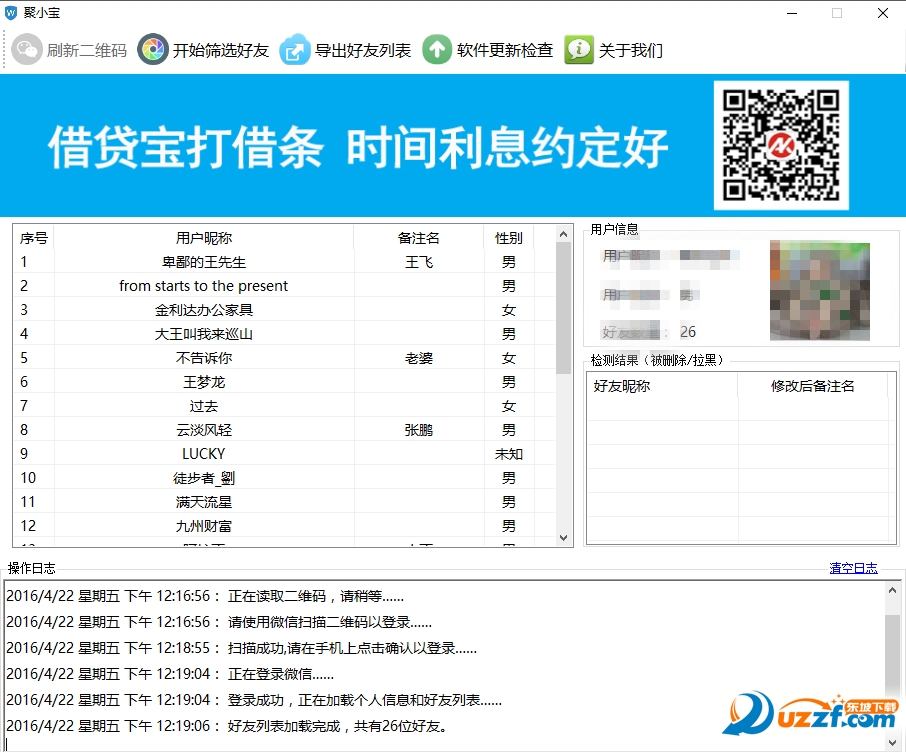Click log line 登录成功，正在加载个人信息
Viewport: 906px width, 752px height.
(x=254, y=700)
